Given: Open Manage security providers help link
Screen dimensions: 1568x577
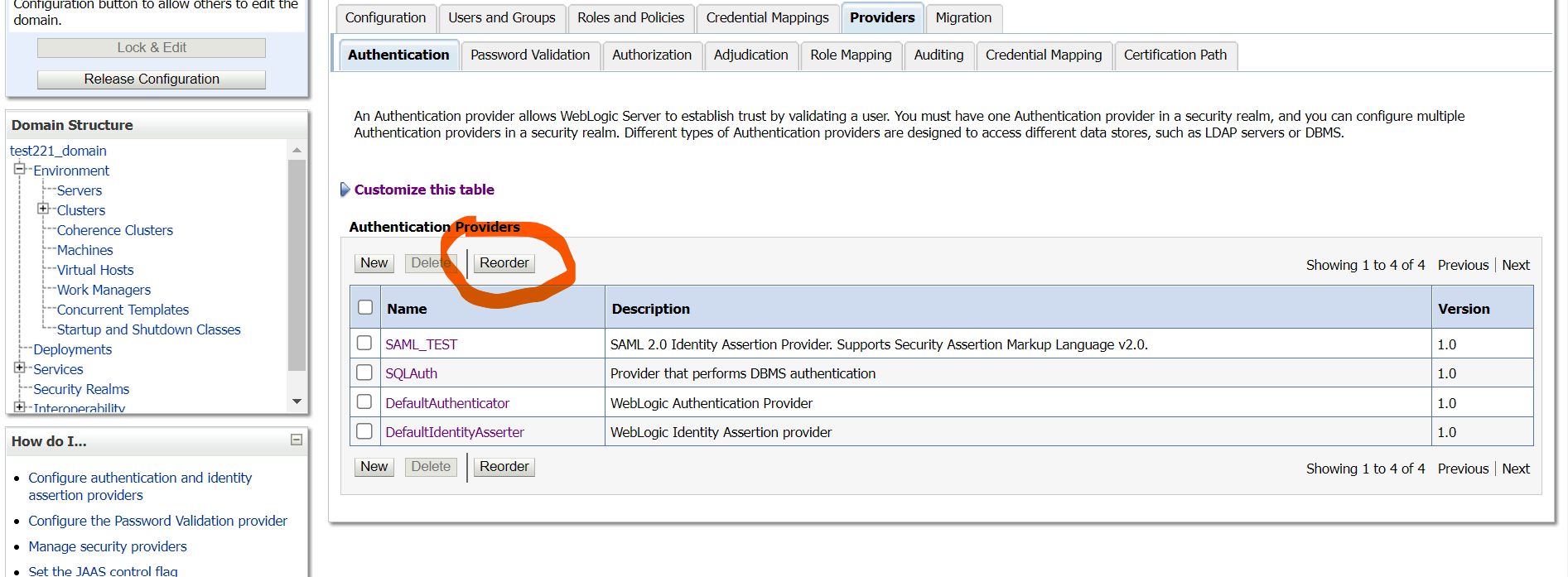Looking at the screenshot, I should 108,546.
